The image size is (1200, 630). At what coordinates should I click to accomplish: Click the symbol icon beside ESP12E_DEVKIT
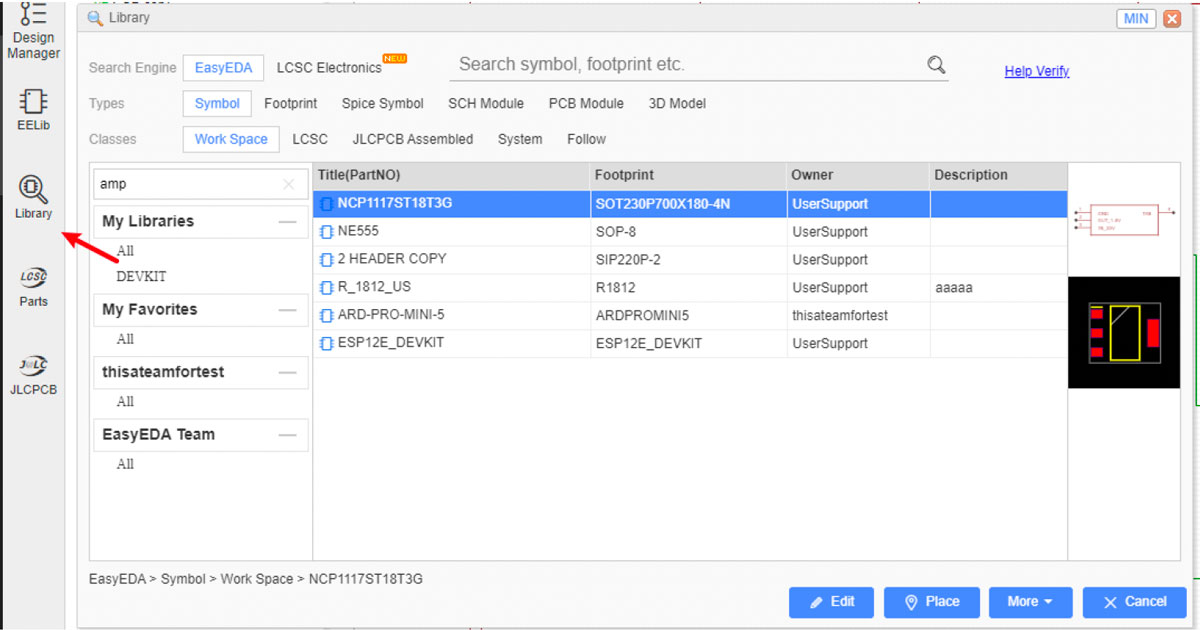click(x=326, y=344)
